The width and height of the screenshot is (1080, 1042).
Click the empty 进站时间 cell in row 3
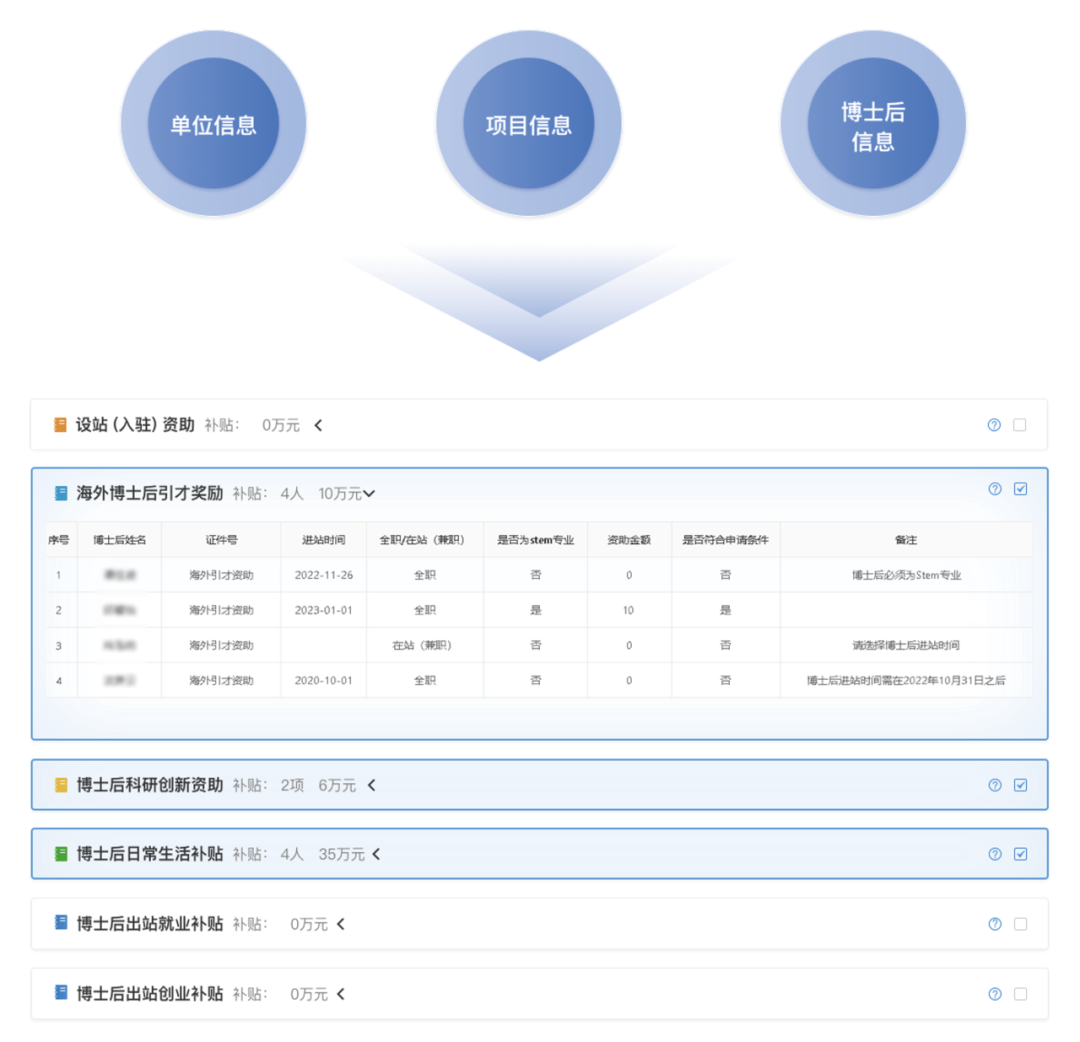click(323, 645)
